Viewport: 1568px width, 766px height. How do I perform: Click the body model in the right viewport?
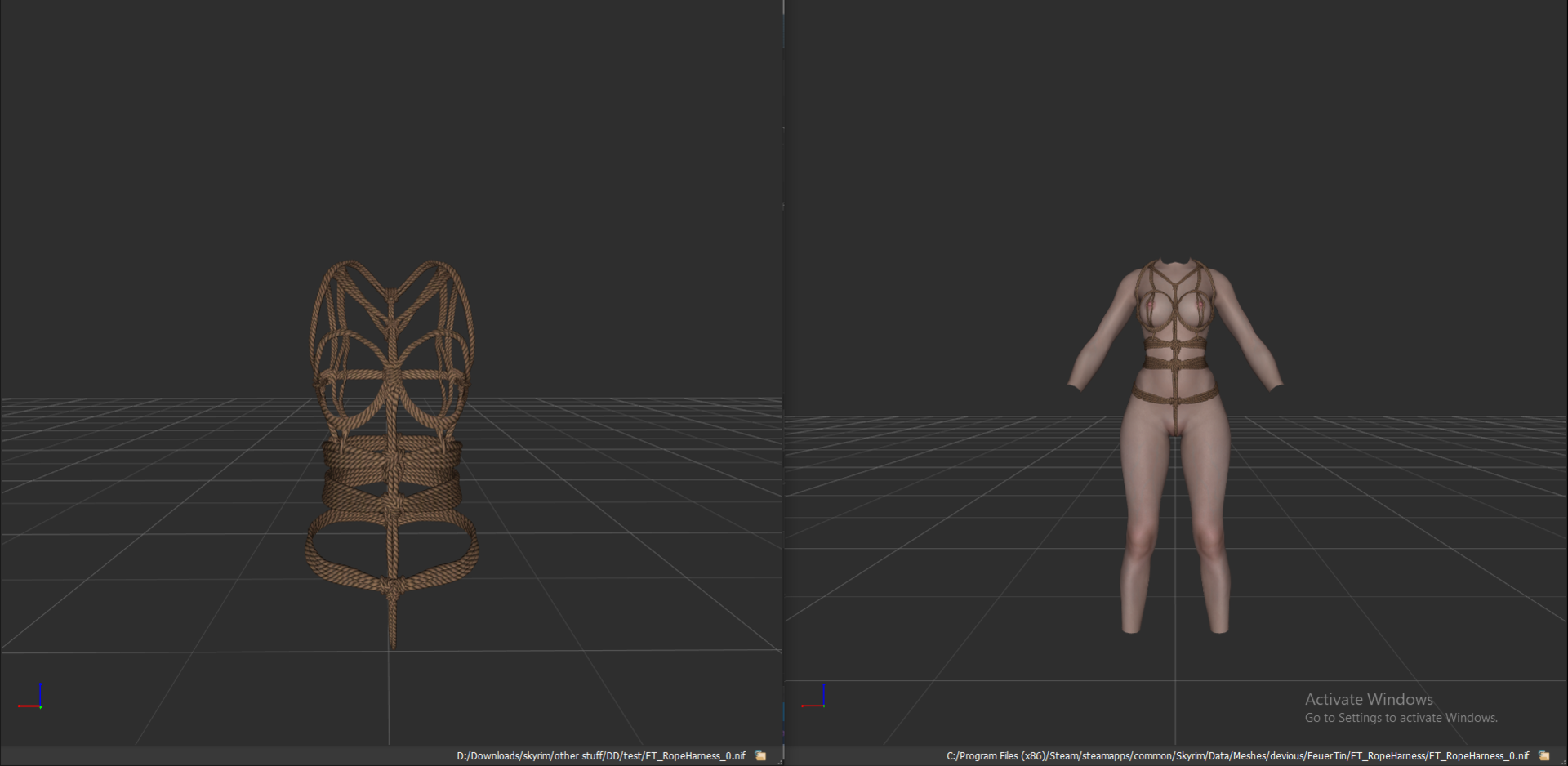[x=1175, y=445]
